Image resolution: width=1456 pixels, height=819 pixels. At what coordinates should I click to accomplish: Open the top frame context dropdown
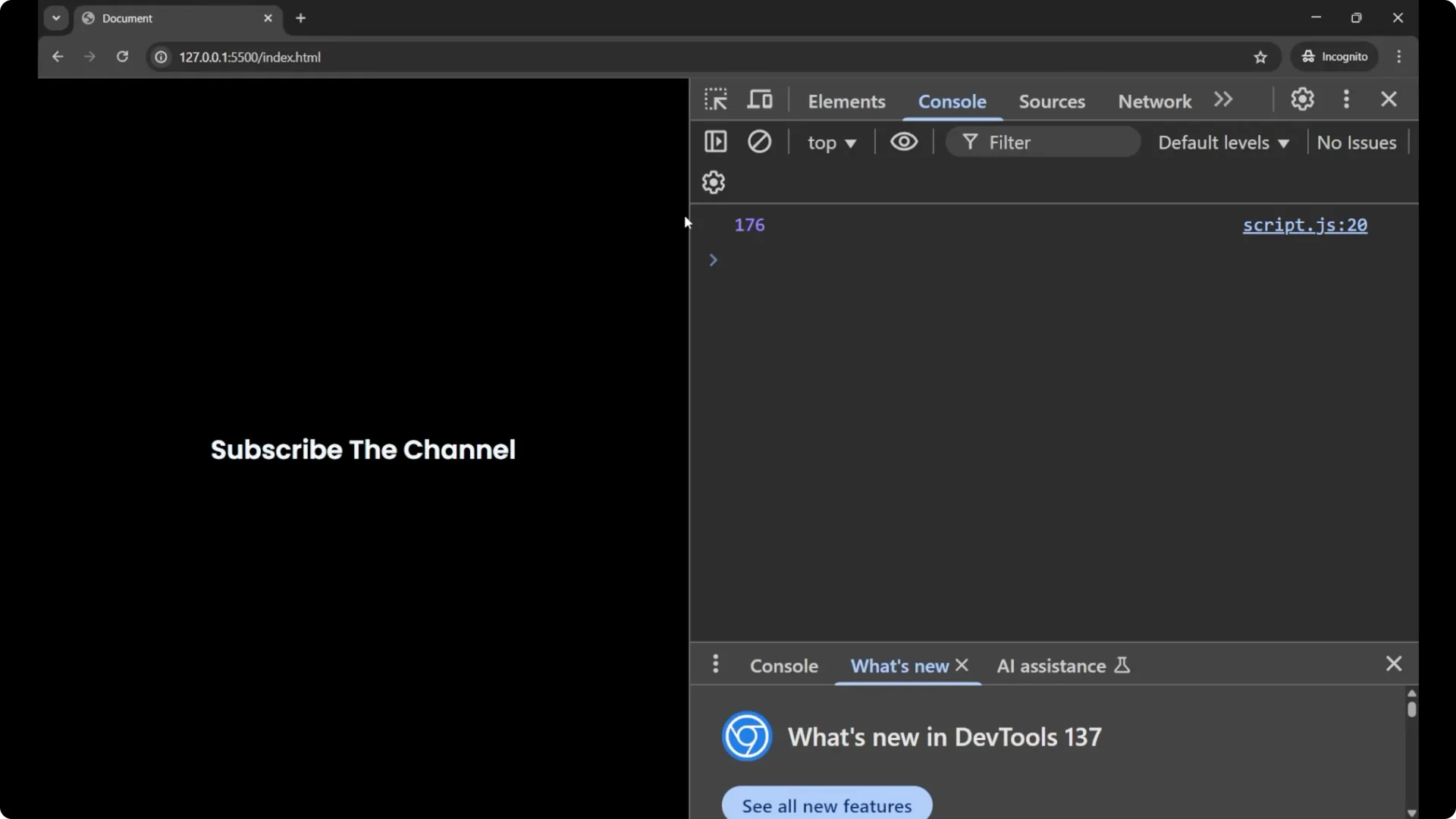click(x=832, y=143)
